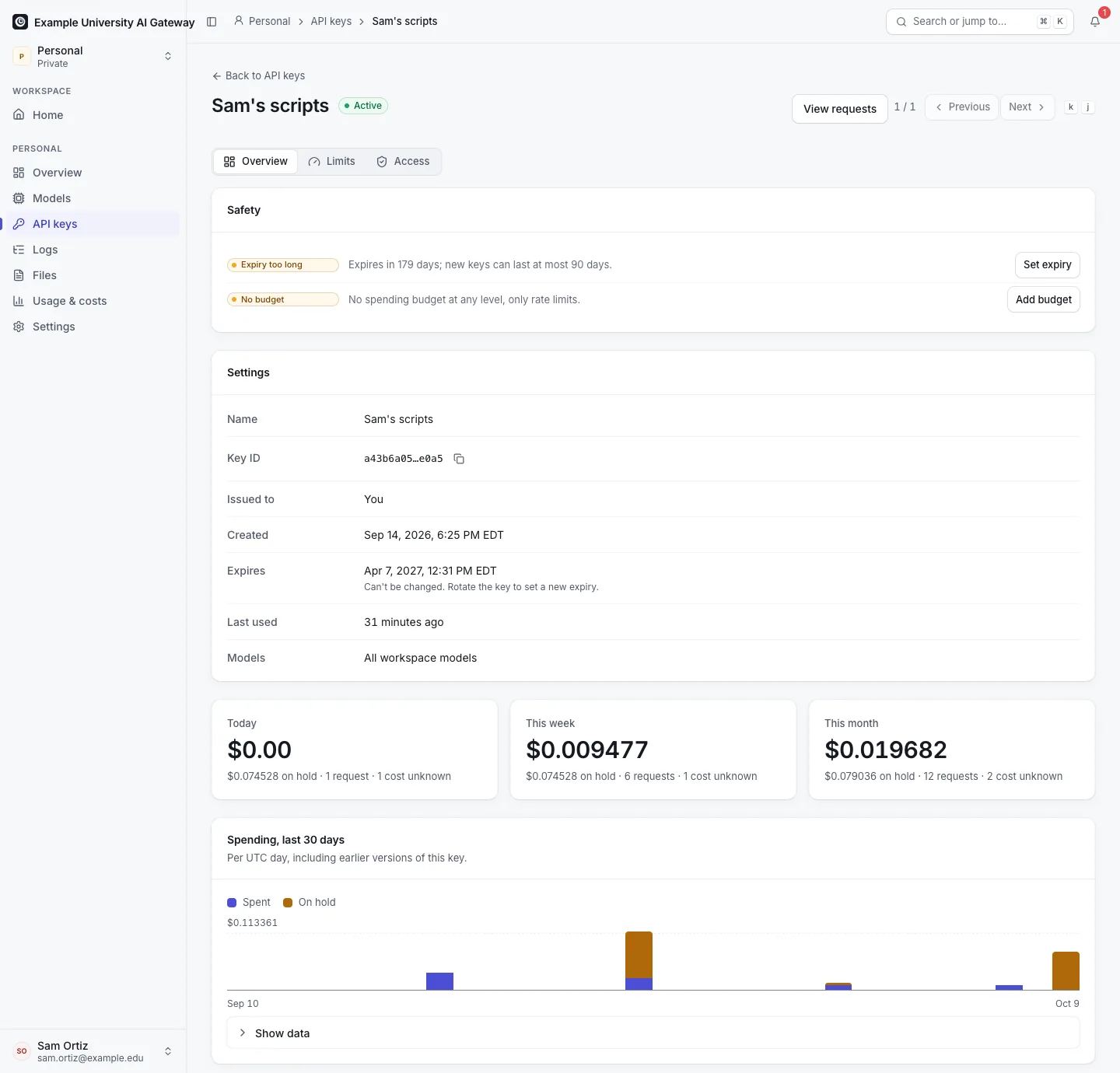
Task: Click API keys in the breadcrumb
Action: click(x=331, y=22)
